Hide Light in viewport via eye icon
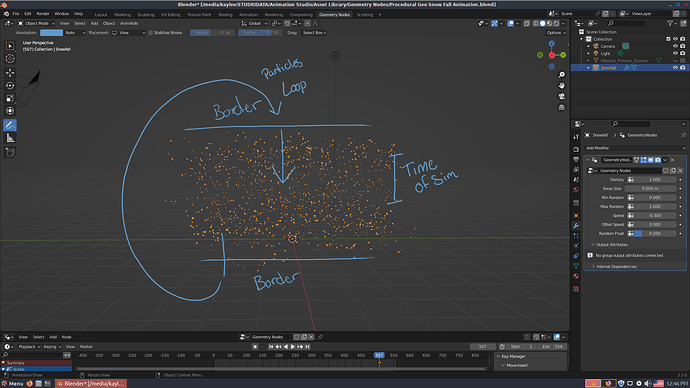The width and height of the screenshot is (690, 388). [x=675, y=53]
